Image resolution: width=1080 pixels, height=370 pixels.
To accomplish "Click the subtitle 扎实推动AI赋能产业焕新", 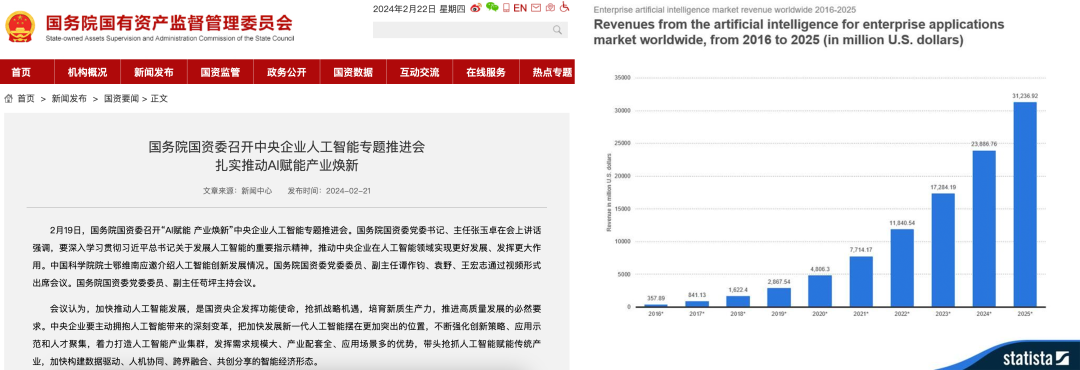I will (287, 166).
